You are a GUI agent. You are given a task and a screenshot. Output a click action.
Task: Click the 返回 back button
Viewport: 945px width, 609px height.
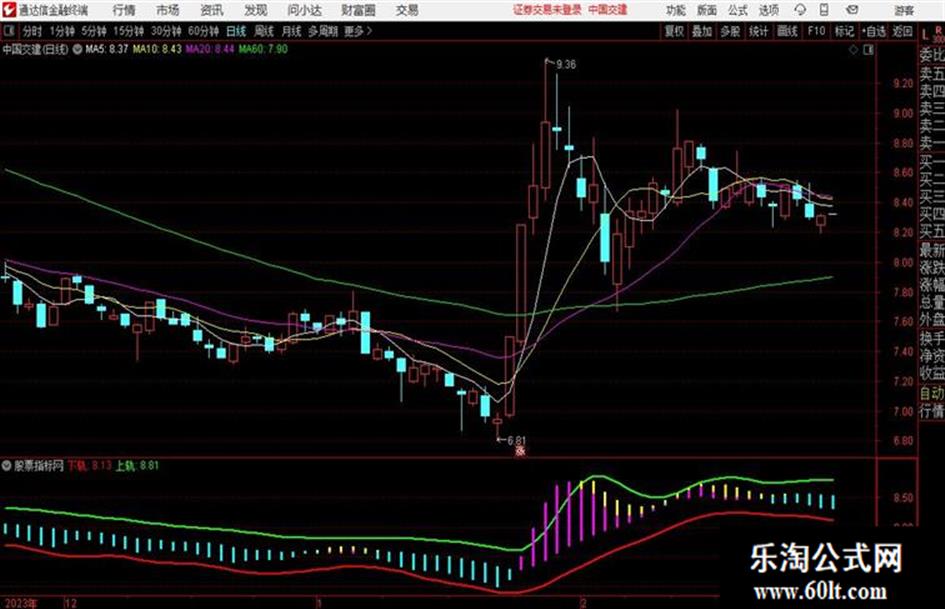pyautogui.click(x=902, y=31)
